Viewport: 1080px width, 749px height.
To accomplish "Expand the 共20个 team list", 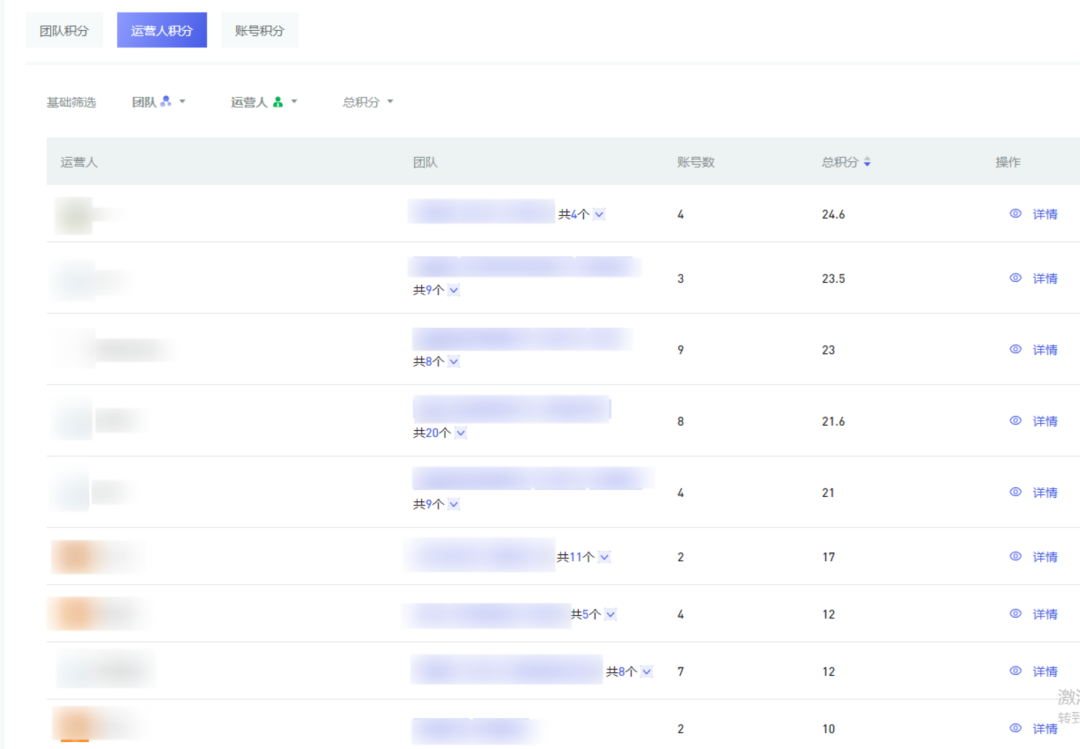I will [460, 433].
